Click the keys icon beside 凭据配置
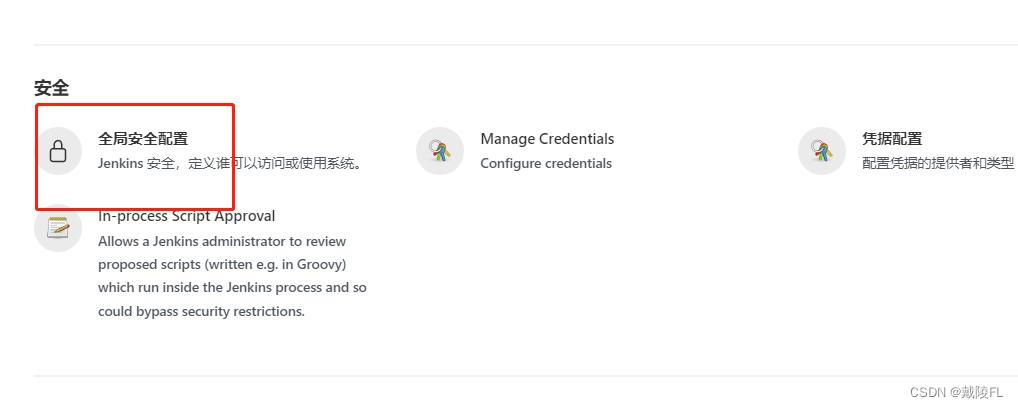 [822, 151]
